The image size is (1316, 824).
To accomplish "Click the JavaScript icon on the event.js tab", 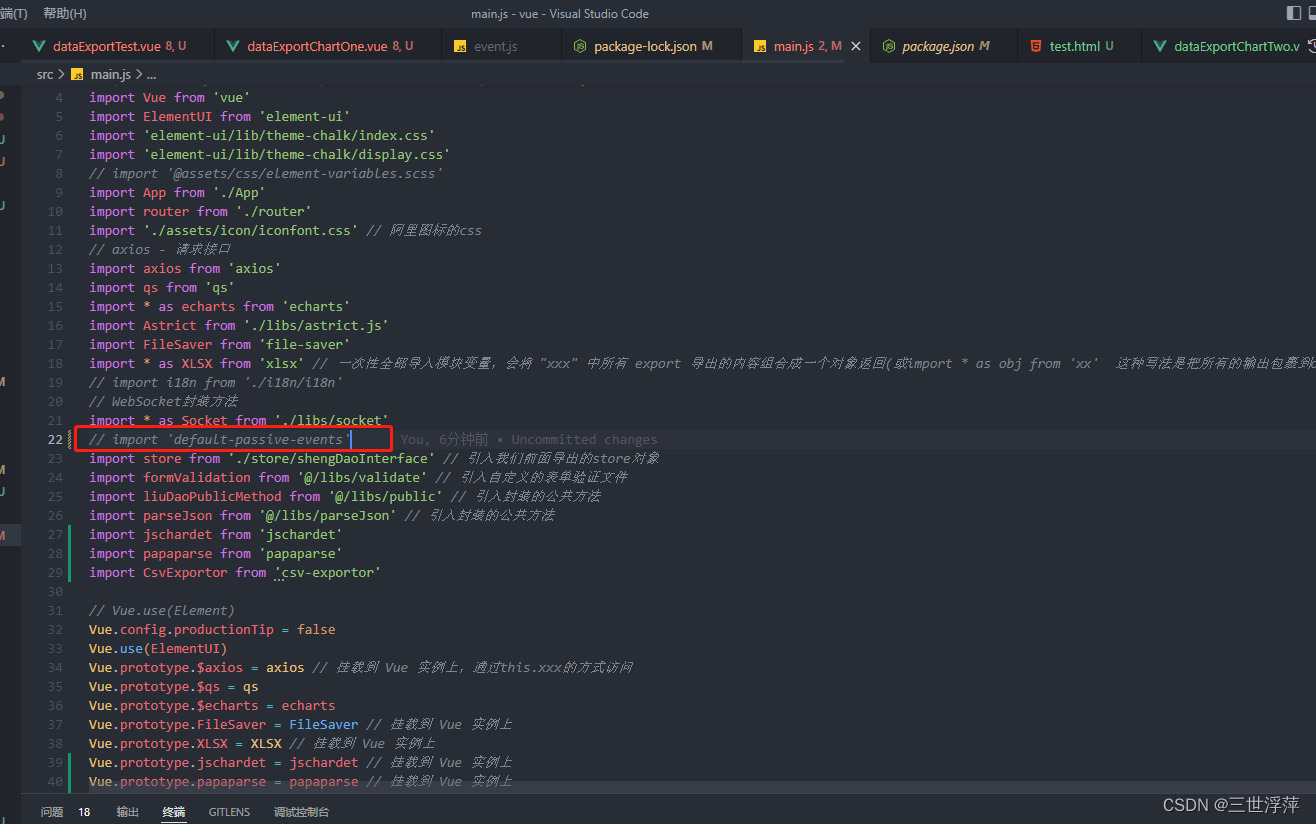I will [460, 45].
